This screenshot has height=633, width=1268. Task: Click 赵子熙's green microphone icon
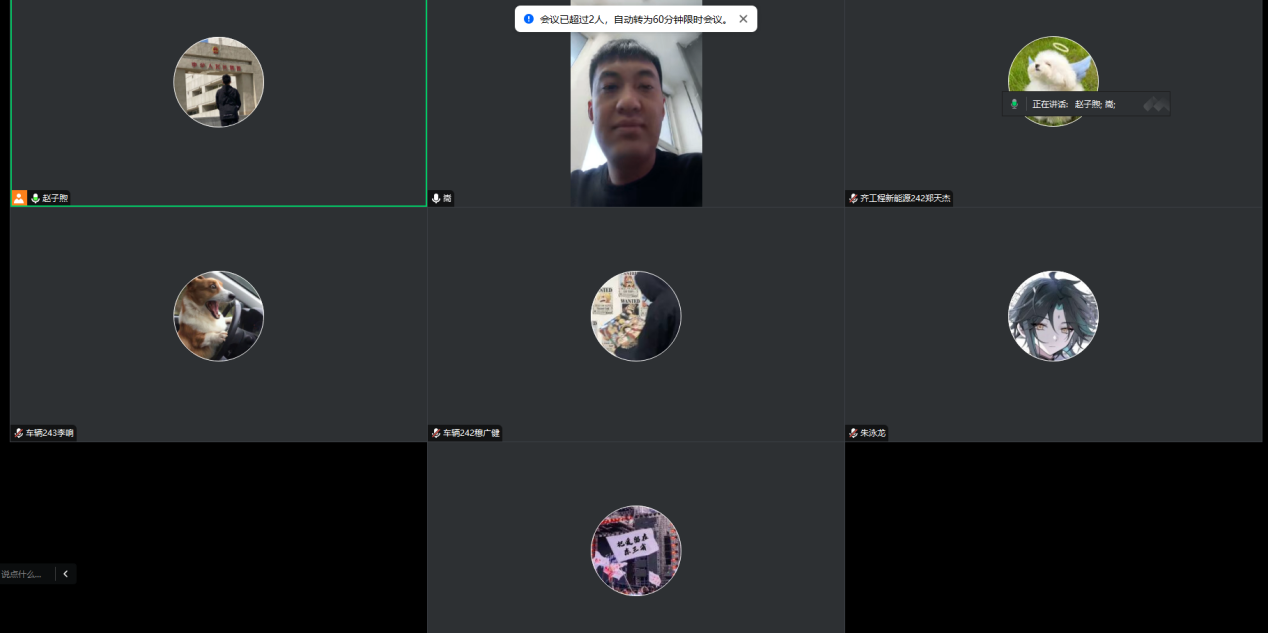click(x=35, y=198)
